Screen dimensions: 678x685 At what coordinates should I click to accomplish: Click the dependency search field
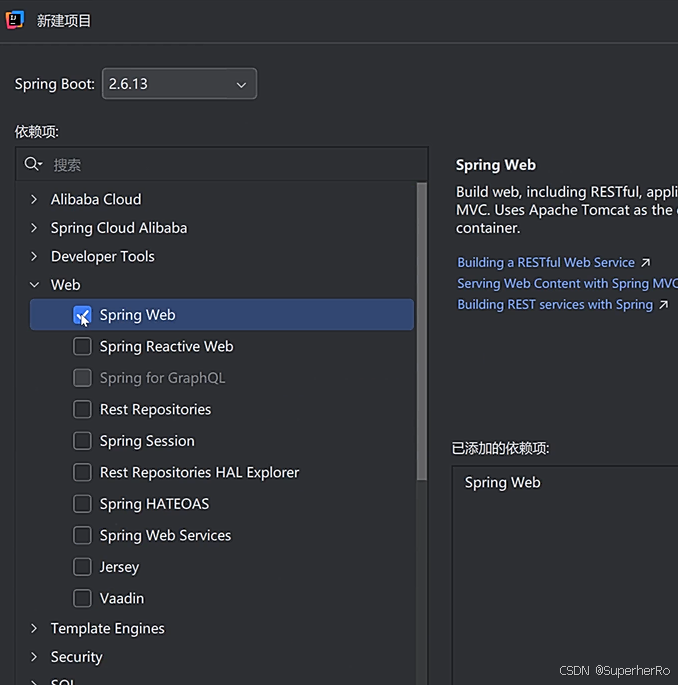click(222, 164)
